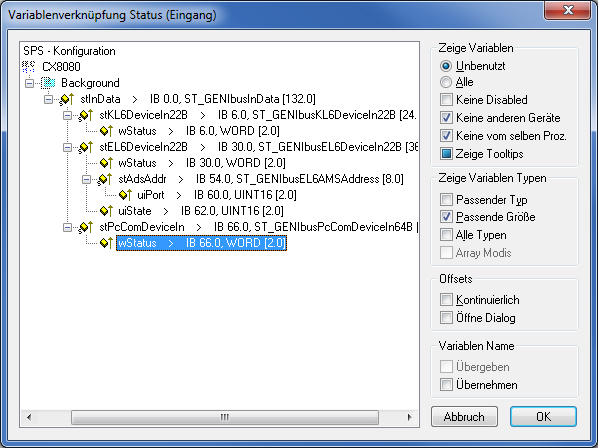This screenshot has width=598, height=448.
Task: Check Übernehmen variable name checkbox
Action: 446,384
